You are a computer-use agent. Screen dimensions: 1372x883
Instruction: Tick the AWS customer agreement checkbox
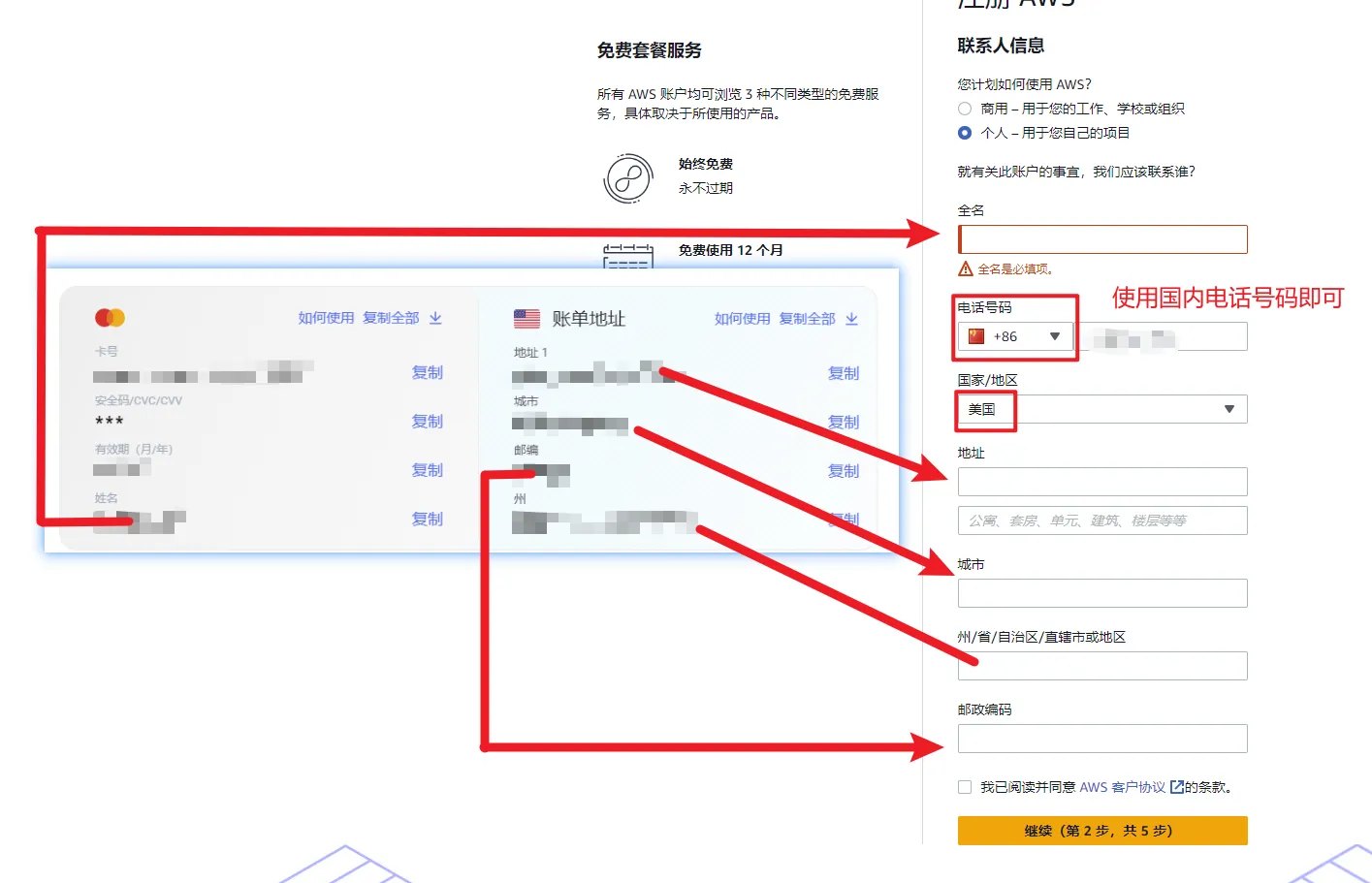coord(965,787)
